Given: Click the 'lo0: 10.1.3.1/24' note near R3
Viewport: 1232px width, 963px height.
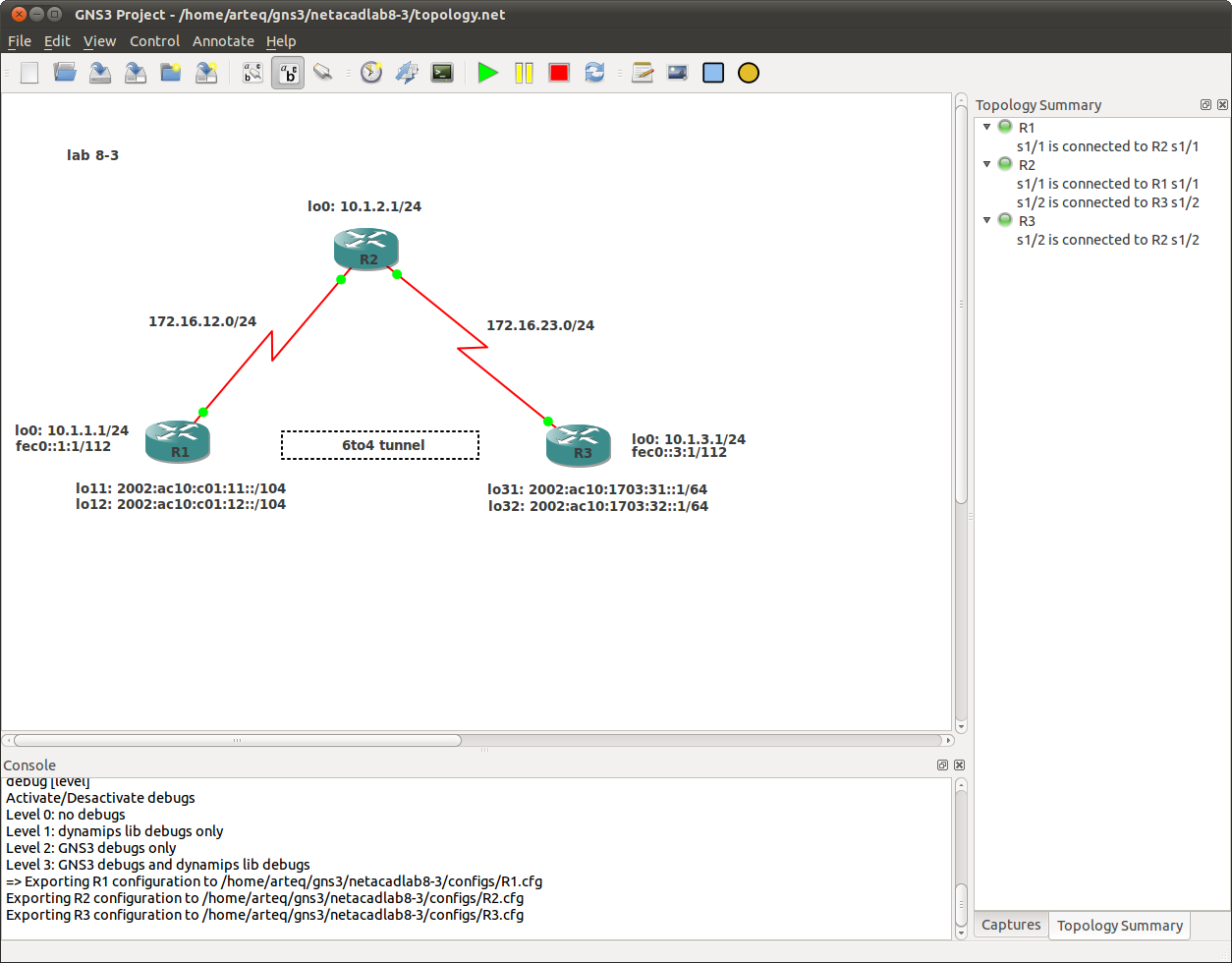Looking at the screenshot, I should tap(689, 439).
